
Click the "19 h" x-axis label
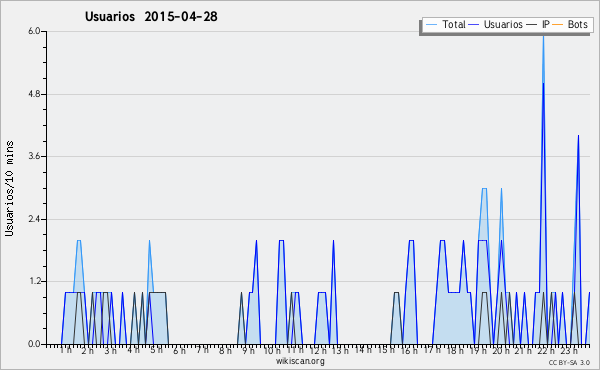(478, 350)
